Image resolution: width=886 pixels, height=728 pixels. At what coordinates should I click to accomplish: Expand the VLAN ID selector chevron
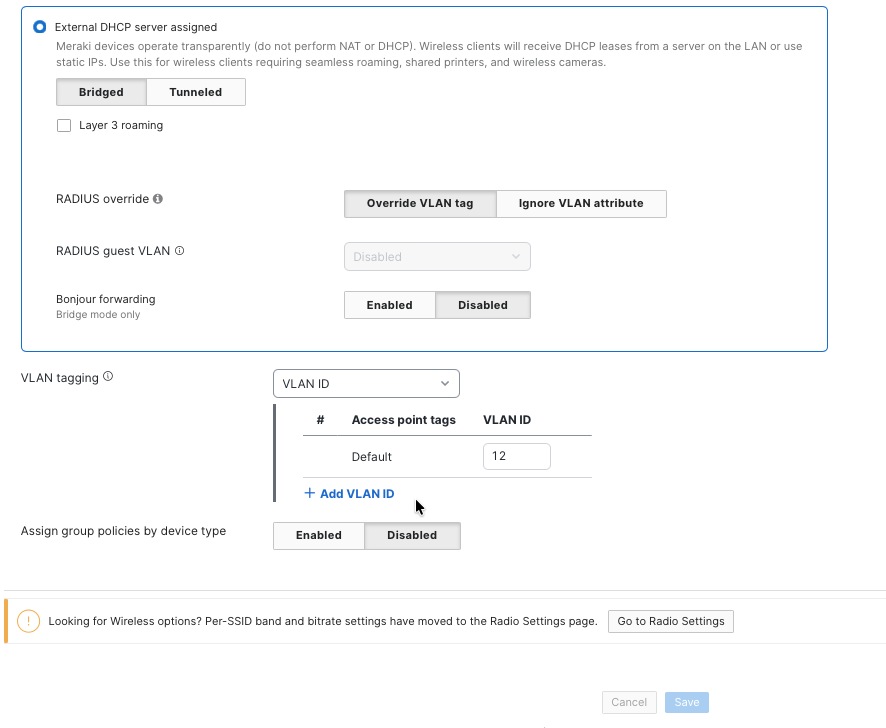[x=444, y=383]
